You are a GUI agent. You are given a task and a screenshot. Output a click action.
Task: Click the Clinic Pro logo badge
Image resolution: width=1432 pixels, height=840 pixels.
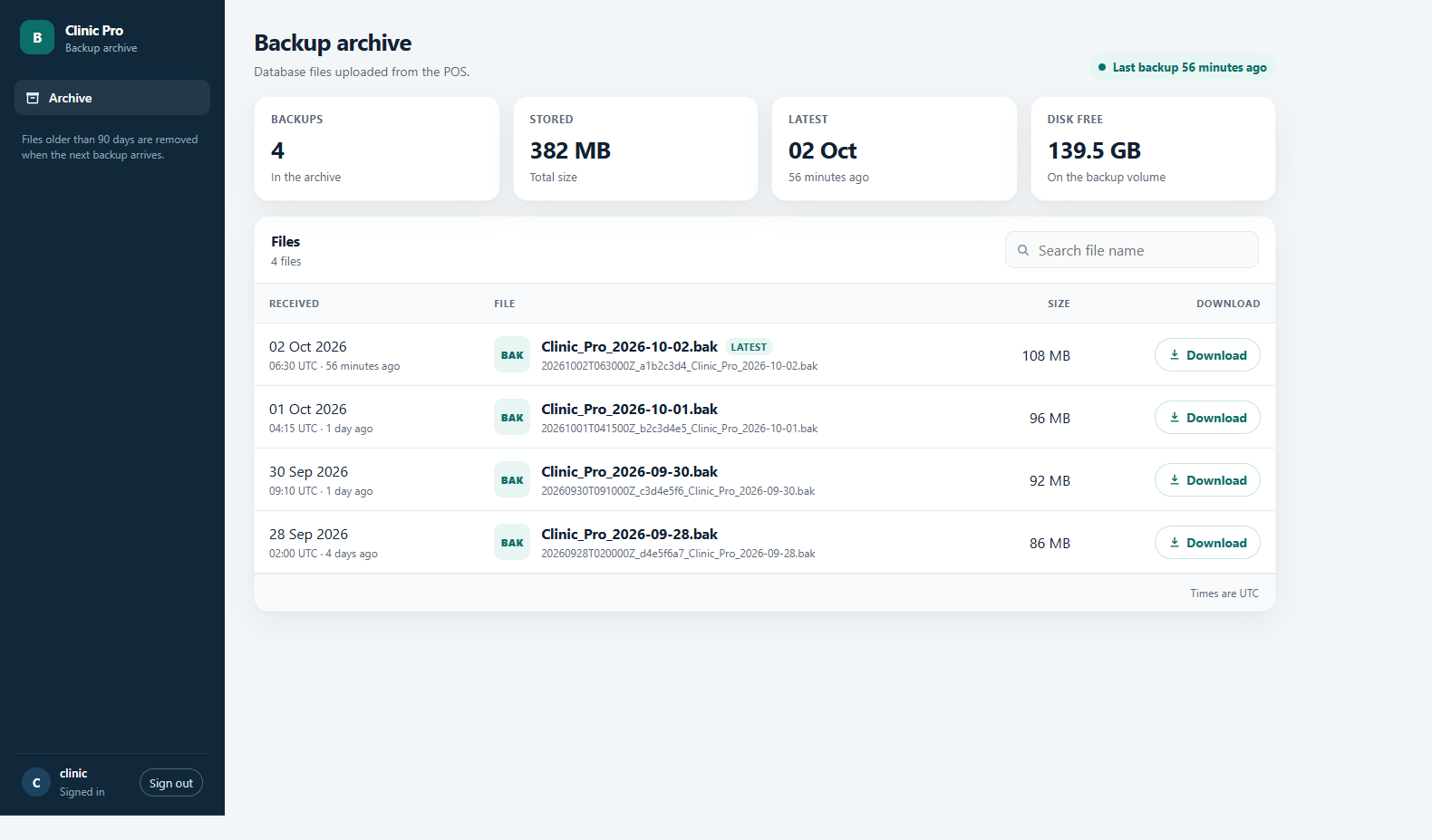(37, 37)
